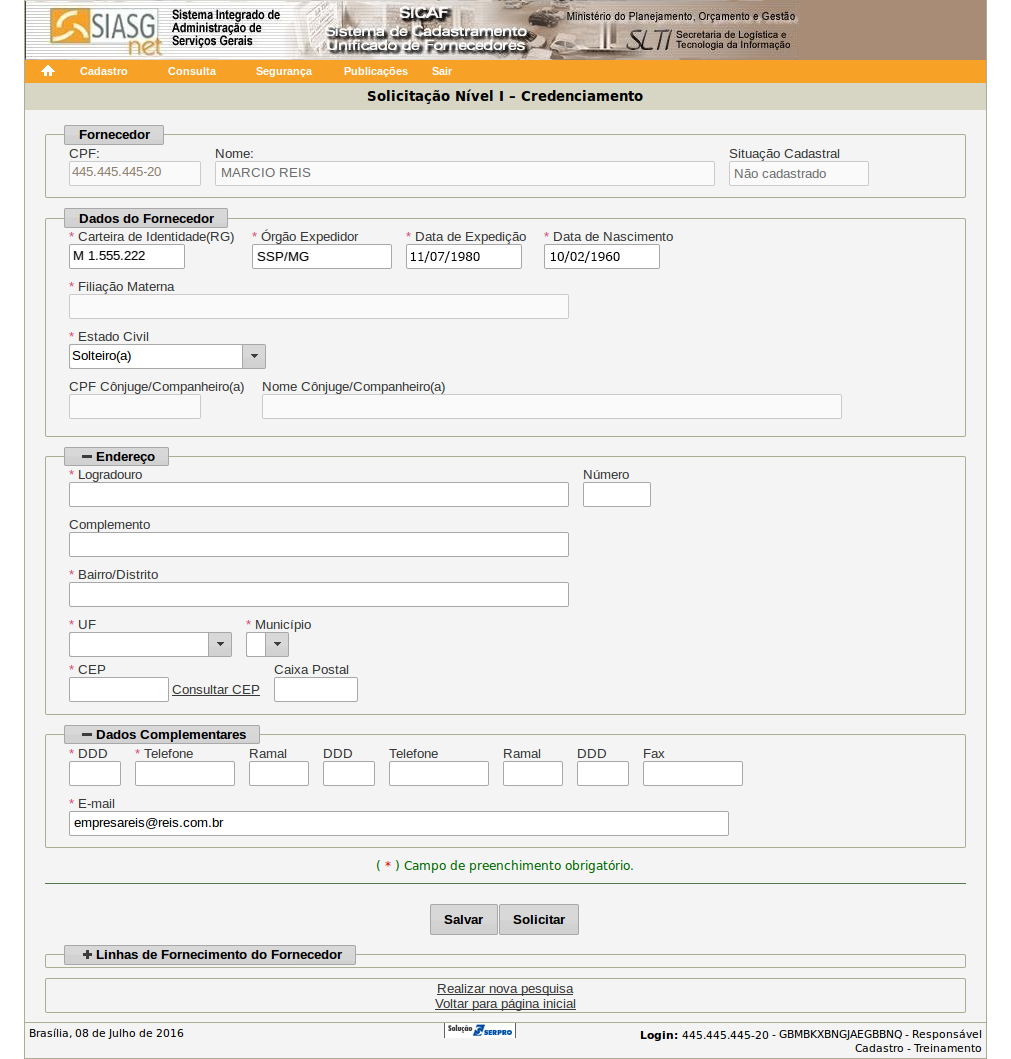Click the Nome Cônjuge/Companheiro(a) field

[552, 407]
